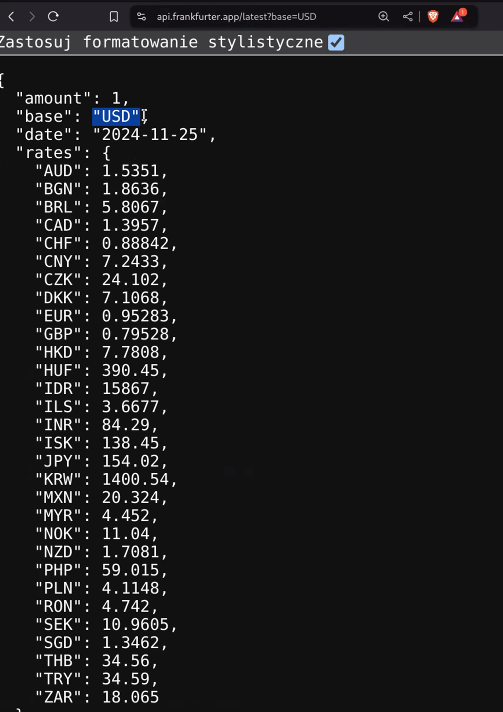Click the "amount" key at top
The width and height of the screenshot is (503, 712).
pyautogui.click(x=54, y=99)
